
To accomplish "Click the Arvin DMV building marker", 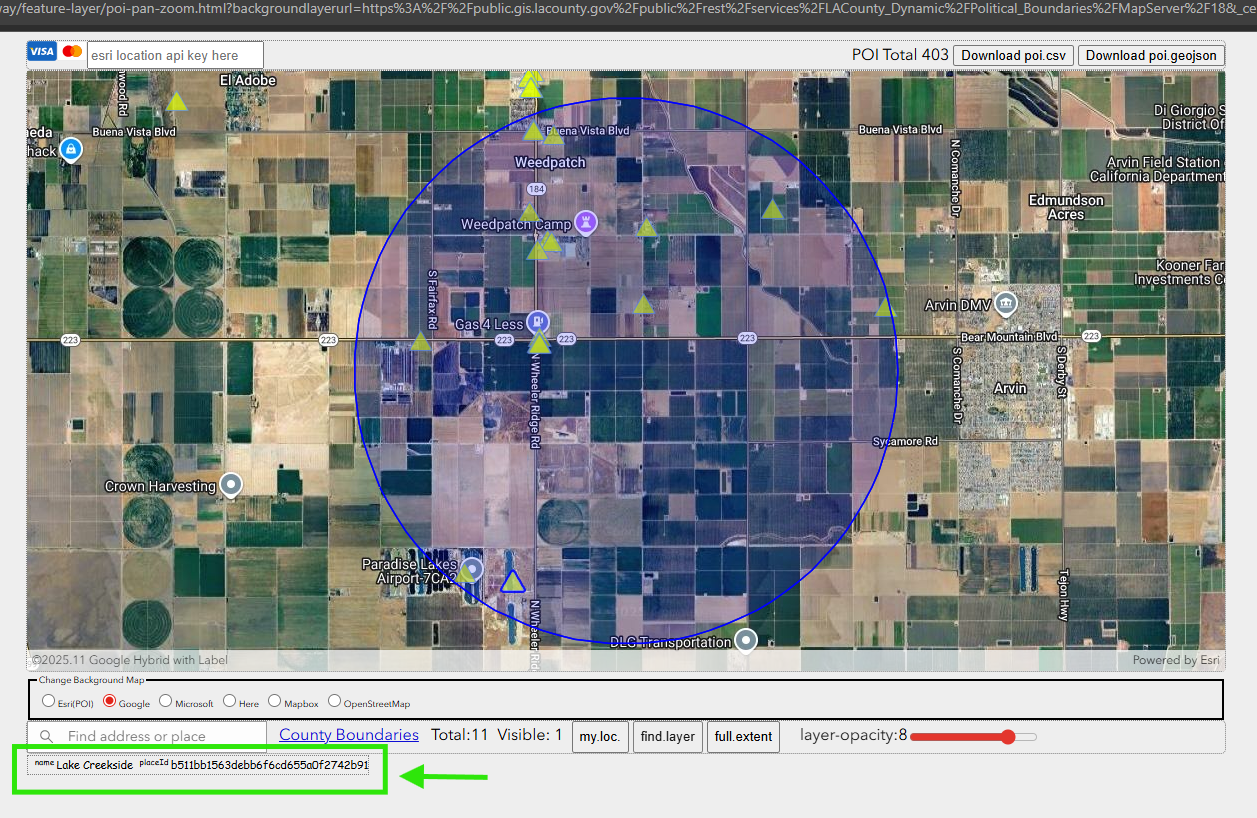I will point(1007,302).
